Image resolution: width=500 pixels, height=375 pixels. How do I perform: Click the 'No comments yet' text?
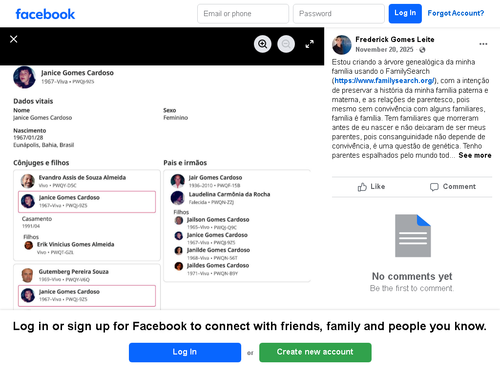pyautogui.click(x=412, y=276)
